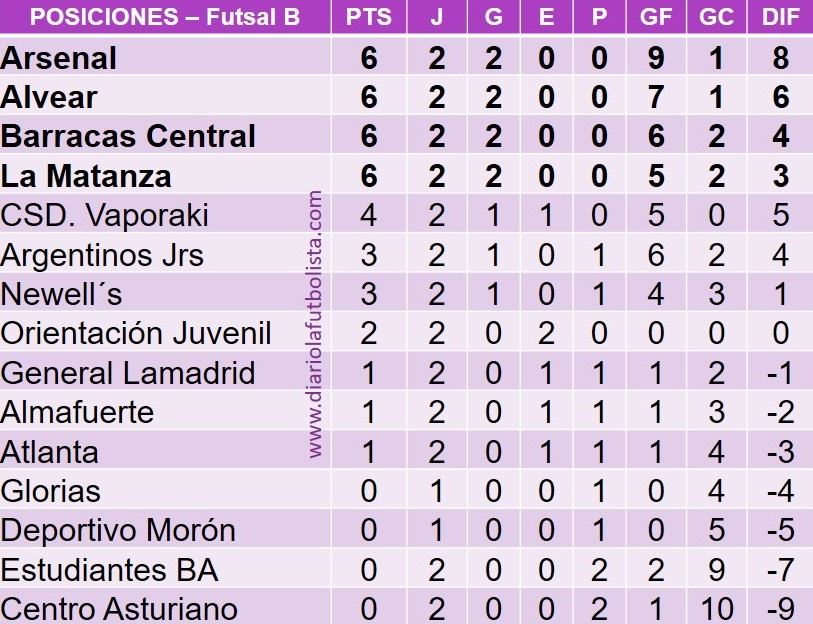Select Almafuerte in the standings

coord(78,412)
